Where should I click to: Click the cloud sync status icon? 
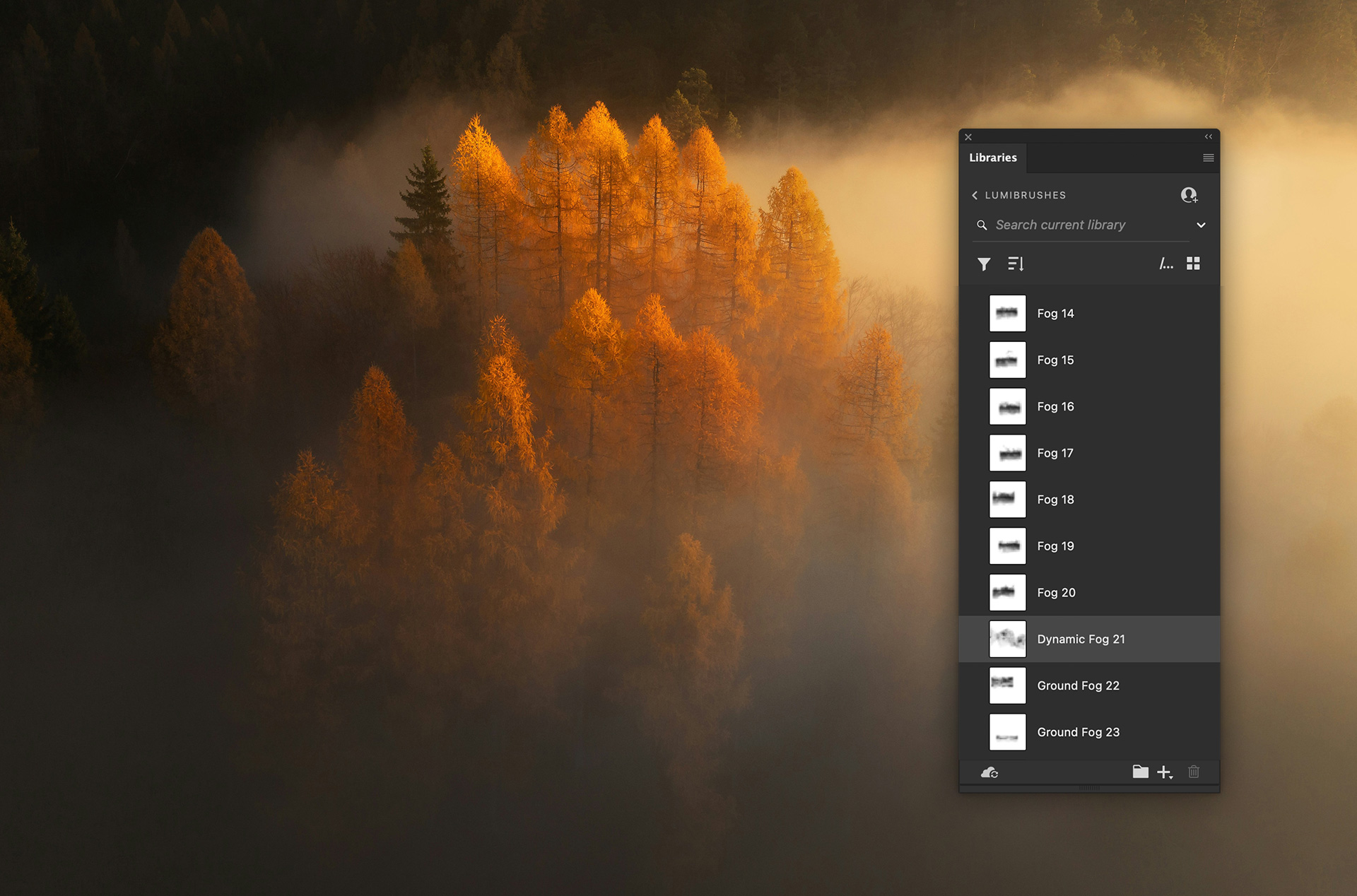tap(989, 772)
